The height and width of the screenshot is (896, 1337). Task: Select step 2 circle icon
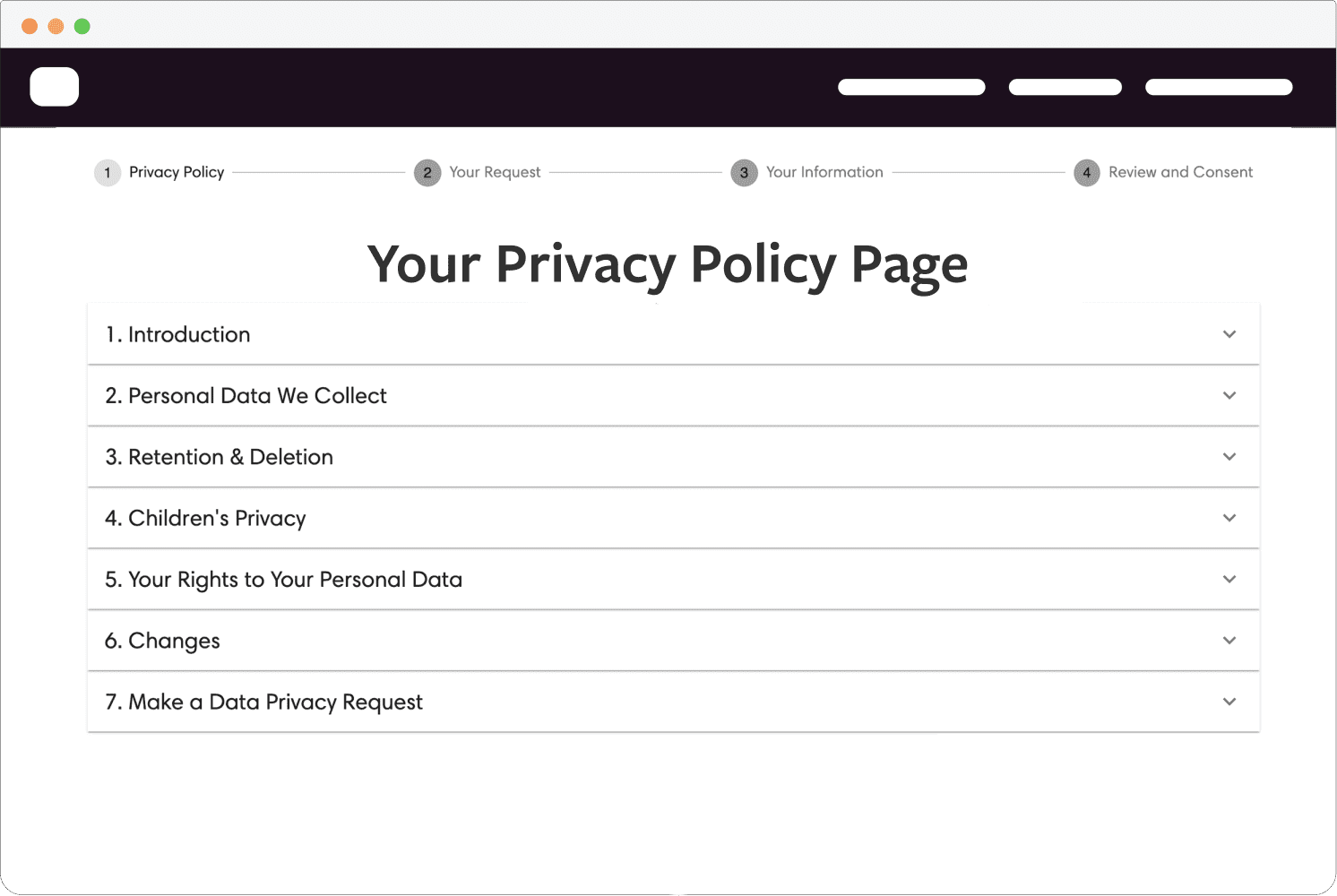pyautogui.click(x=427, y=173)
